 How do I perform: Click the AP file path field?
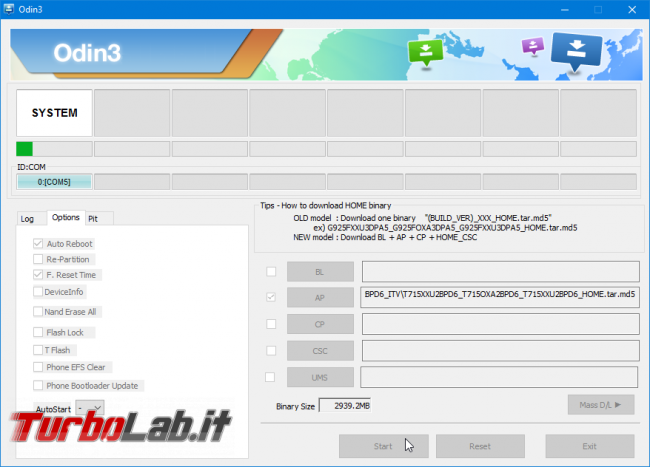click(x=500, y=297)
